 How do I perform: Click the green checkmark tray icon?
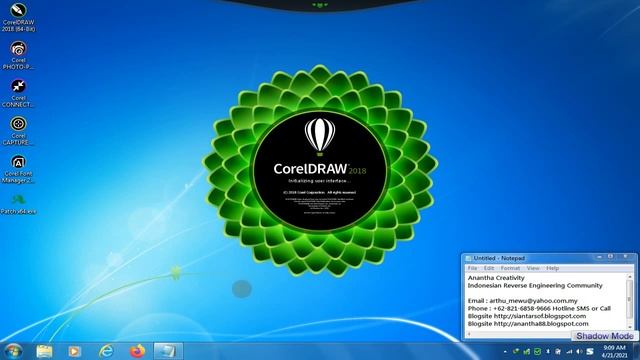tap(538, 351)
